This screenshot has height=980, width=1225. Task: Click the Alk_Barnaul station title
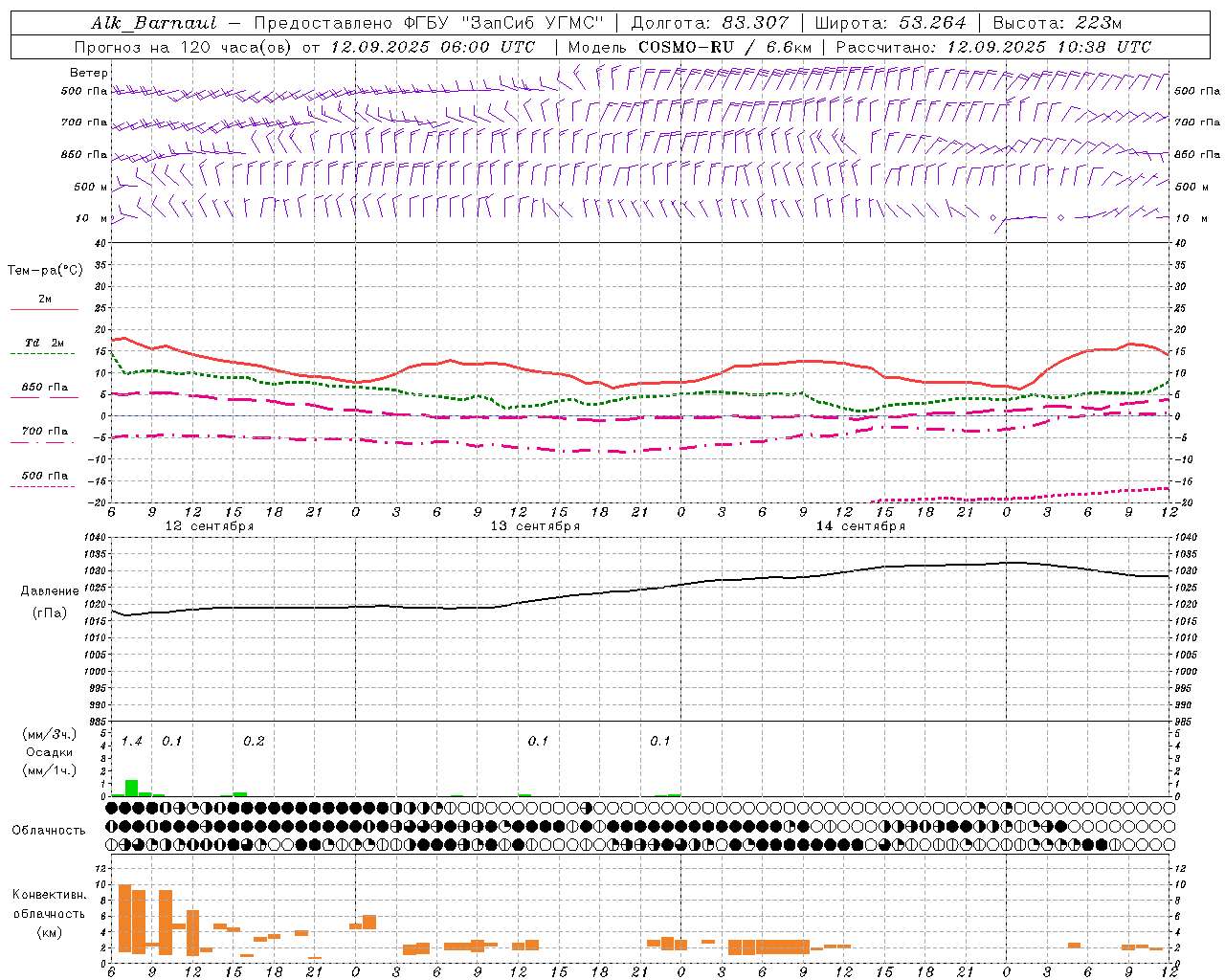(154, 23)
